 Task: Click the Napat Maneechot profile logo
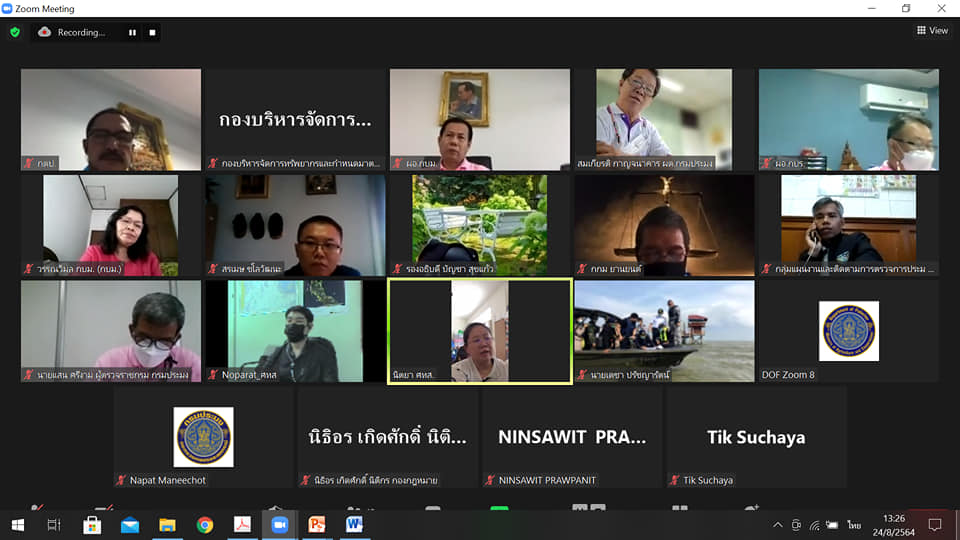203,436
